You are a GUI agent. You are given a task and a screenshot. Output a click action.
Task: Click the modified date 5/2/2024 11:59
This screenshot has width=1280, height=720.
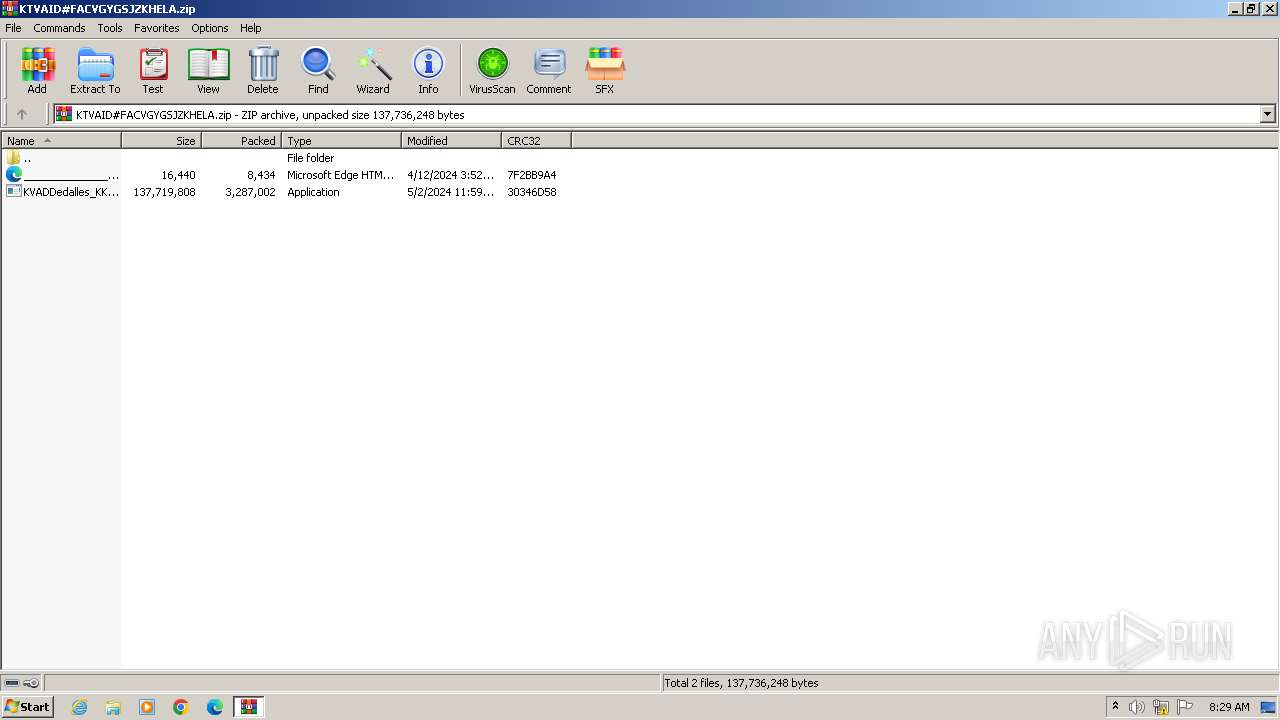point(450,192)
